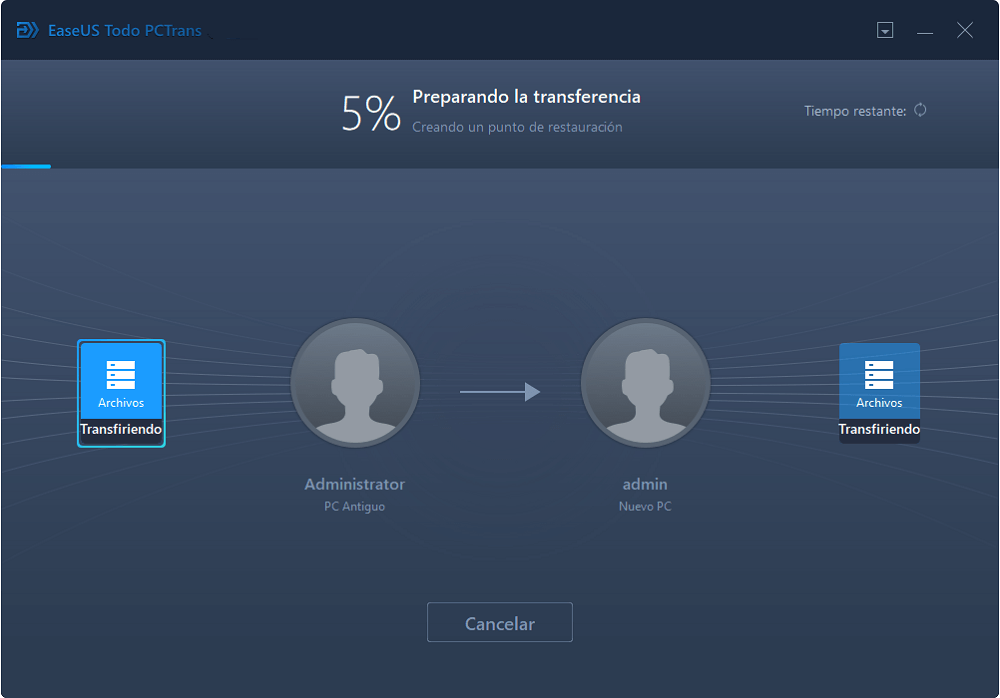Click the 'Nuevo PC' label
The height and width of the screenshot is (698, 1000).
[x=645, y=506]
